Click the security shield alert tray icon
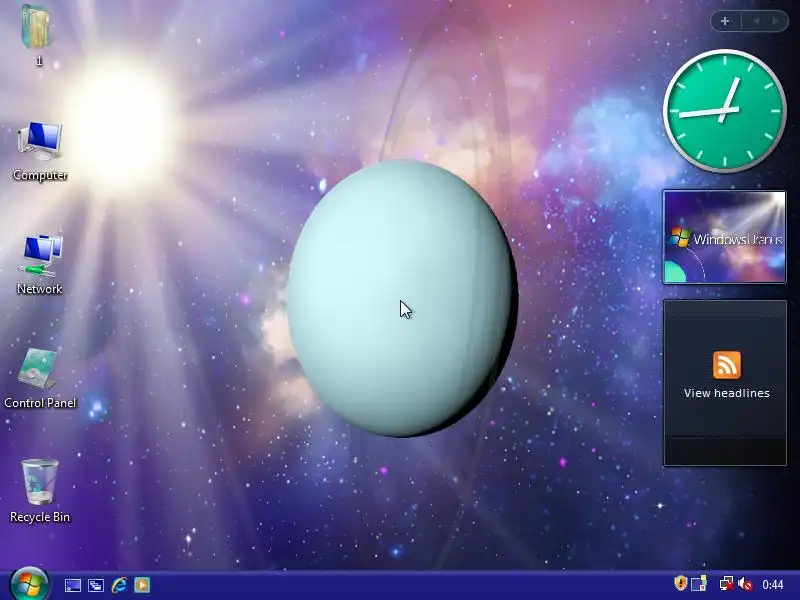Viewport: 800px width, 600px height. point(681,583)
